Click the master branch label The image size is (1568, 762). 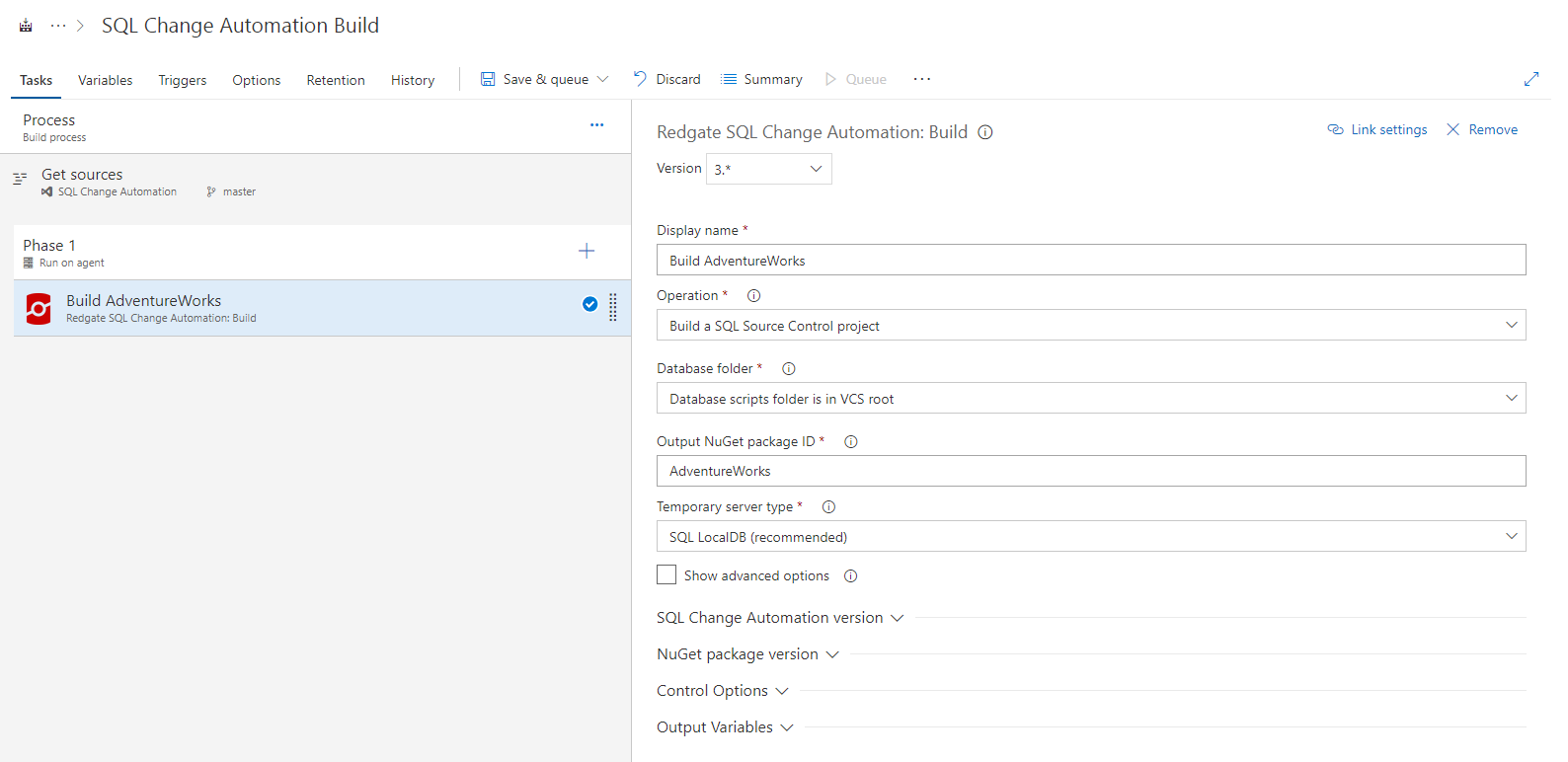239,191
